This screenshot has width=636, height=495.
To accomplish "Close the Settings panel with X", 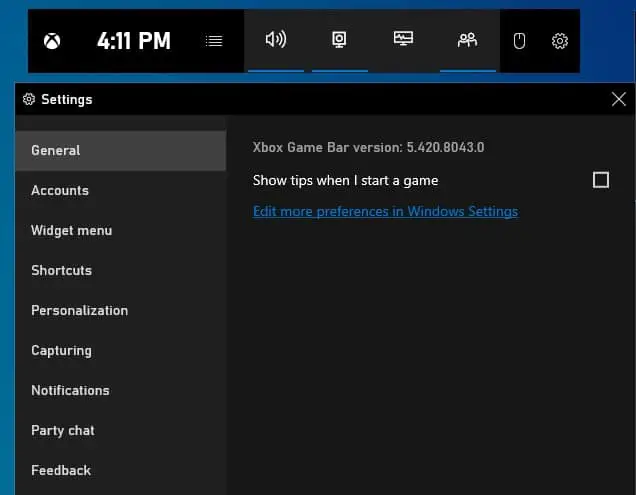I will (619, 99).
